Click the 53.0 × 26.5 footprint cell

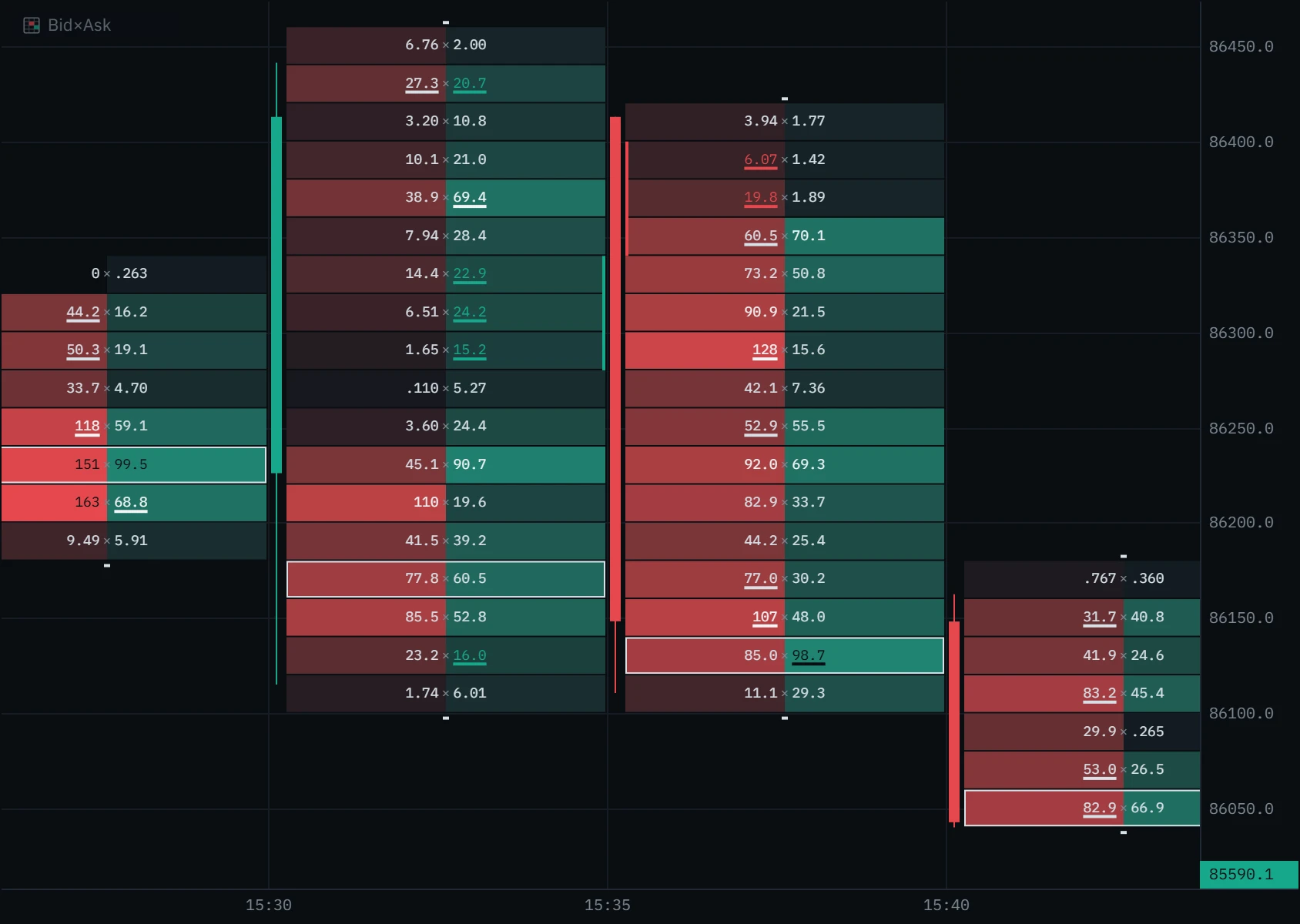1082,770
